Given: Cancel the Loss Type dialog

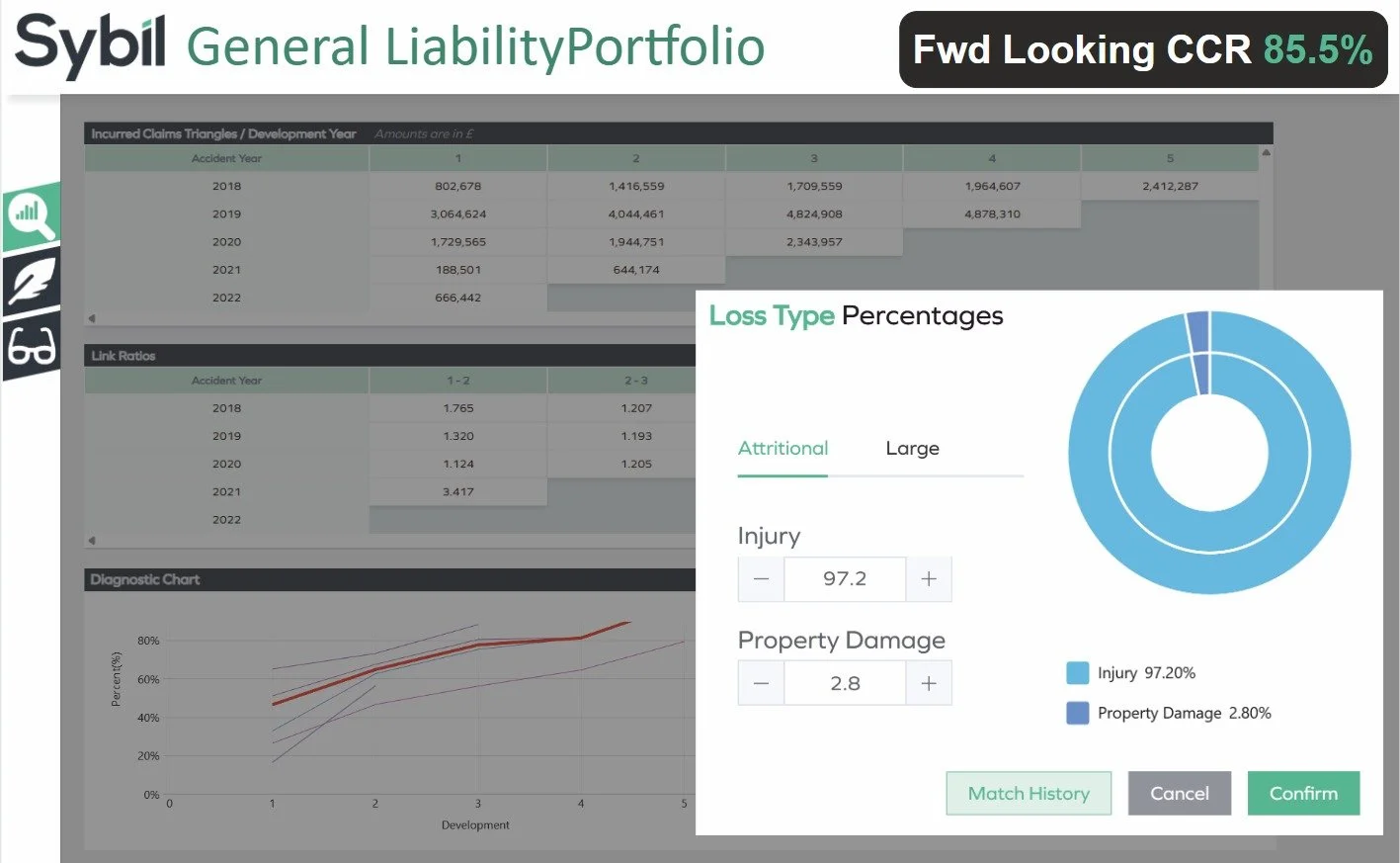Looking at the screenshot, I should pos(1180,793).
